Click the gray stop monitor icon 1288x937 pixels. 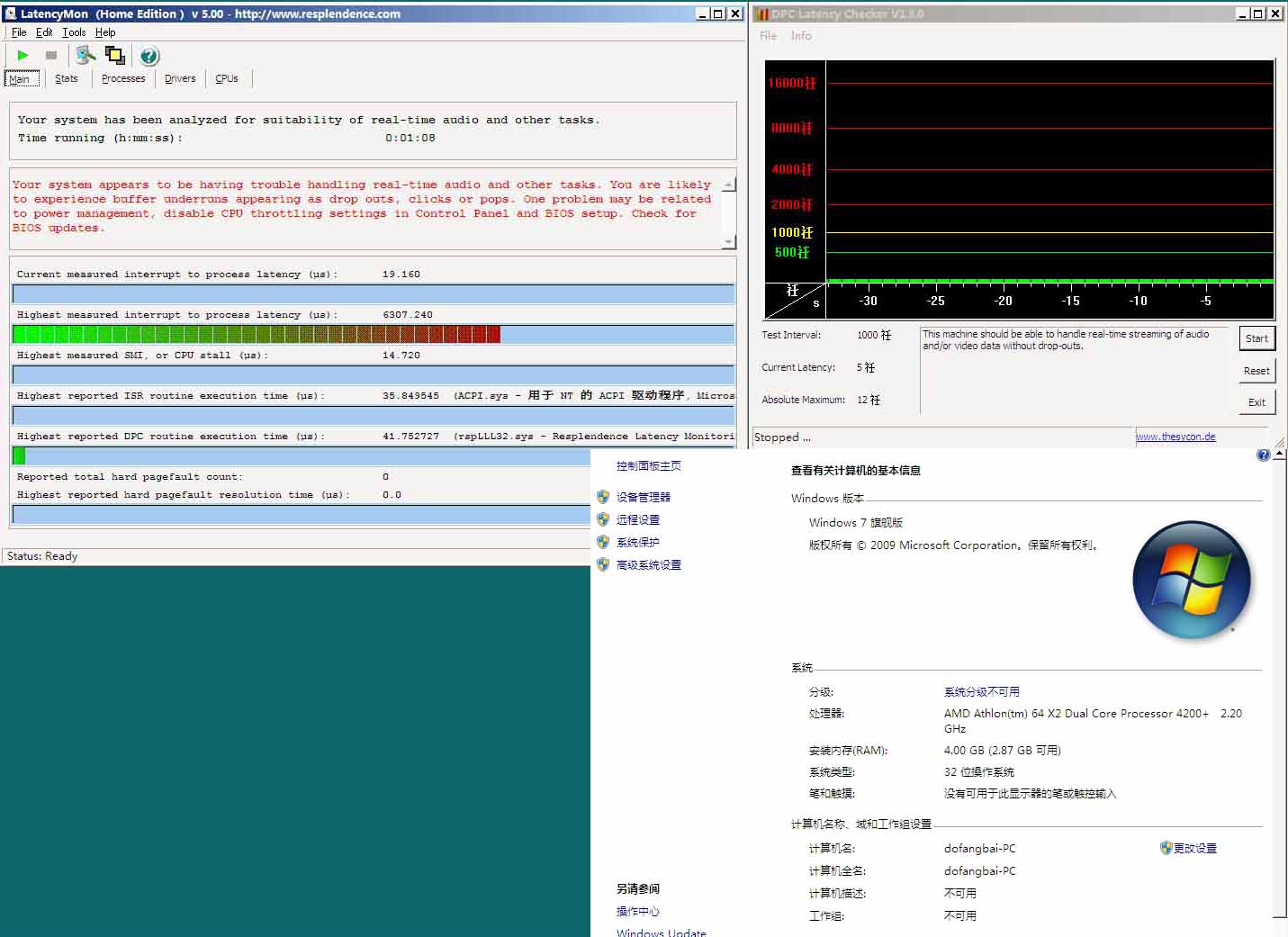51,56
